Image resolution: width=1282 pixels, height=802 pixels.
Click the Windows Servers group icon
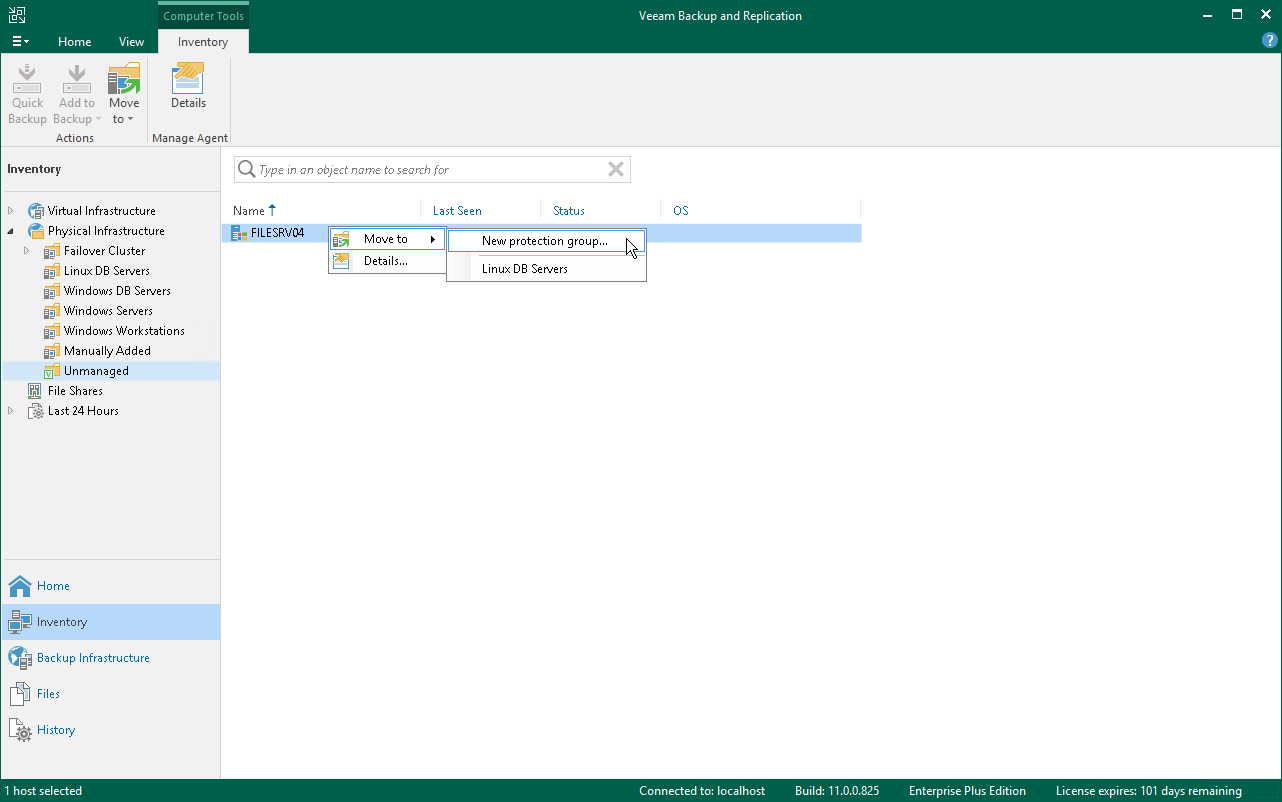(x=52, y=311)
